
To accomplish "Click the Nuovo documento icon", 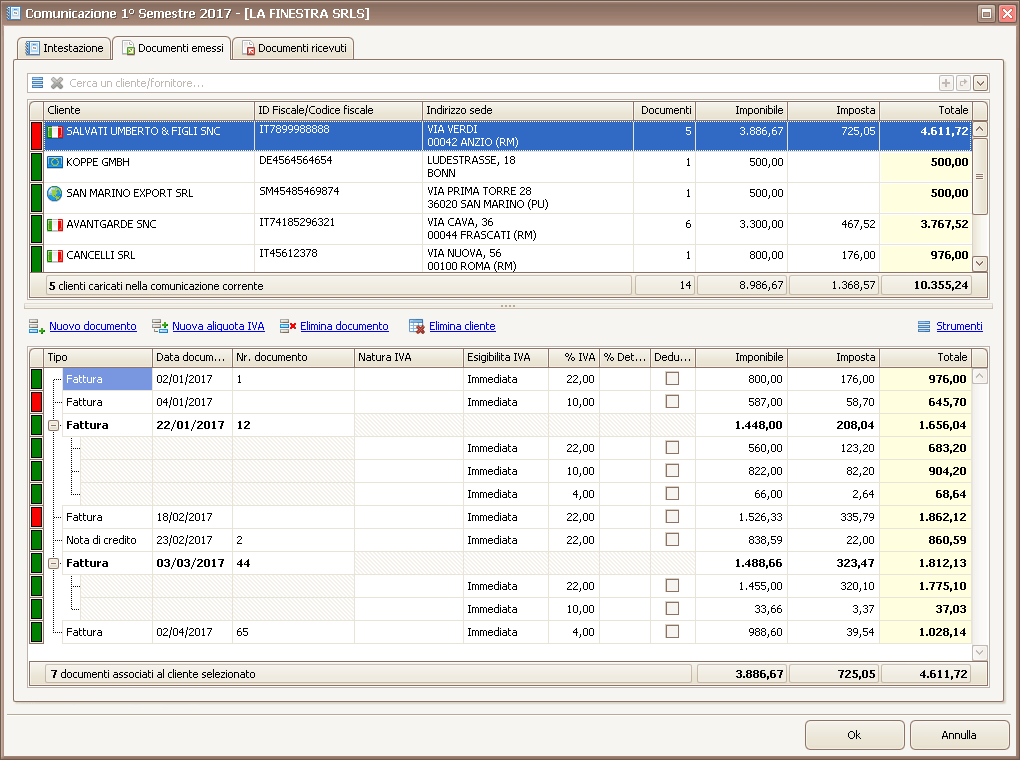I will [37, 326].
